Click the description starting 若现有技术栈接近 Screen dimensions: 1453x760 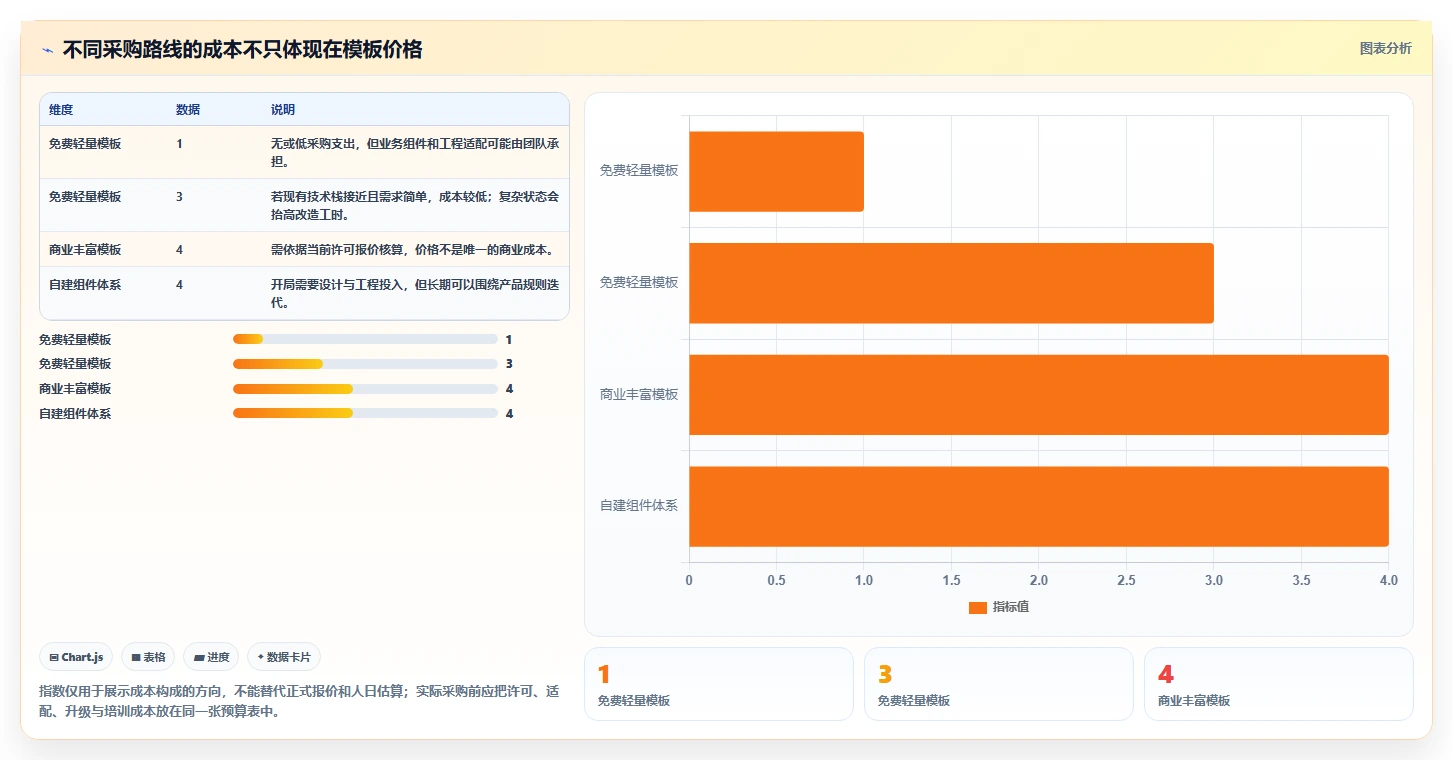point(415,205)
